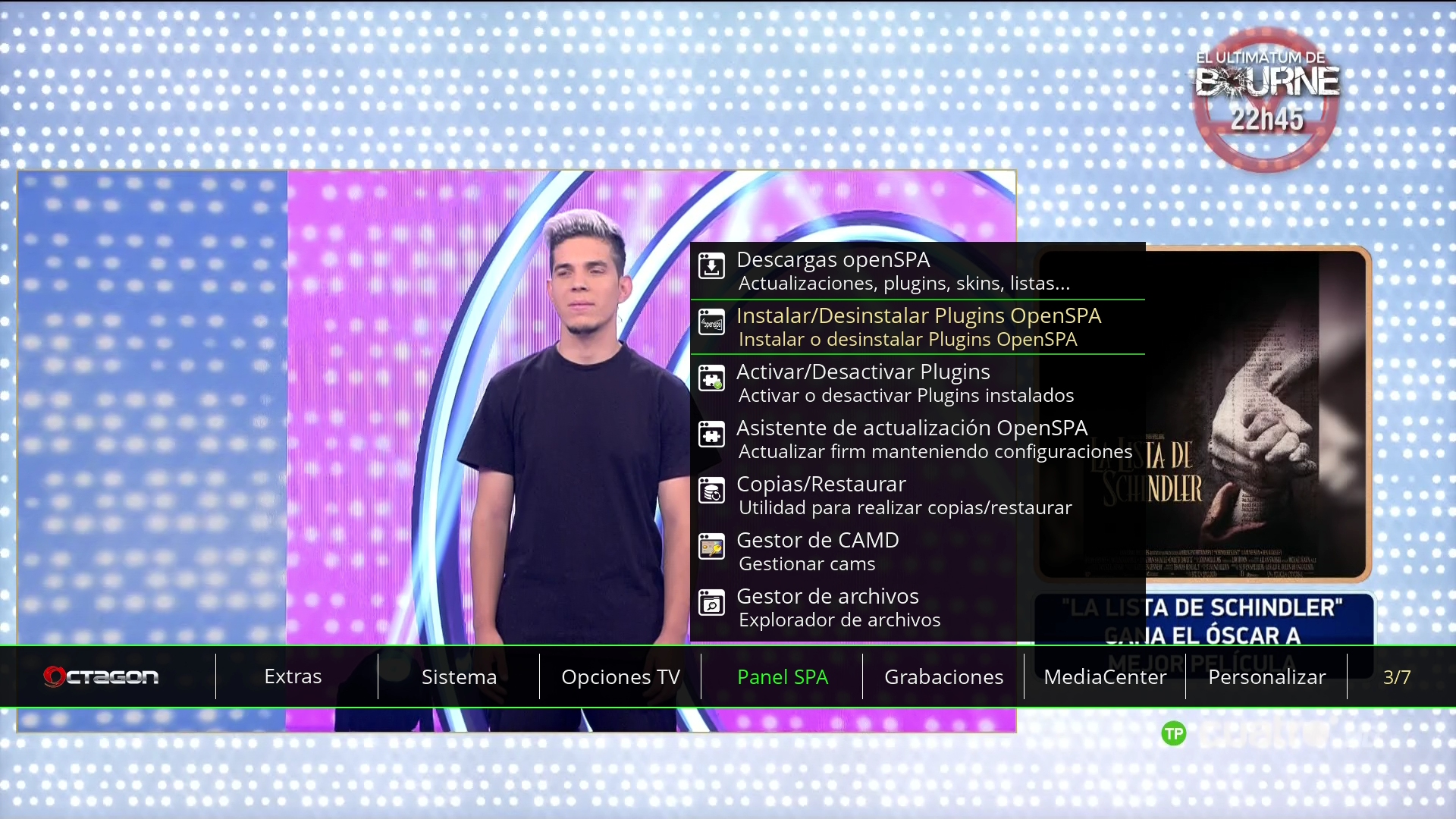Go to the MediaCenter tab
The width and height of the screenshot is (1456, 819).
point(1105,676)
